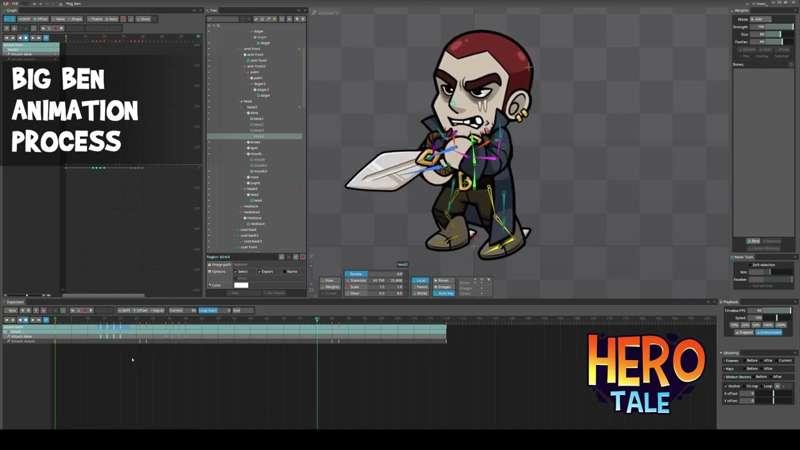Open the weights Mode dropdown
This screenshot has height=450, width=800.
tap(761, 19)
